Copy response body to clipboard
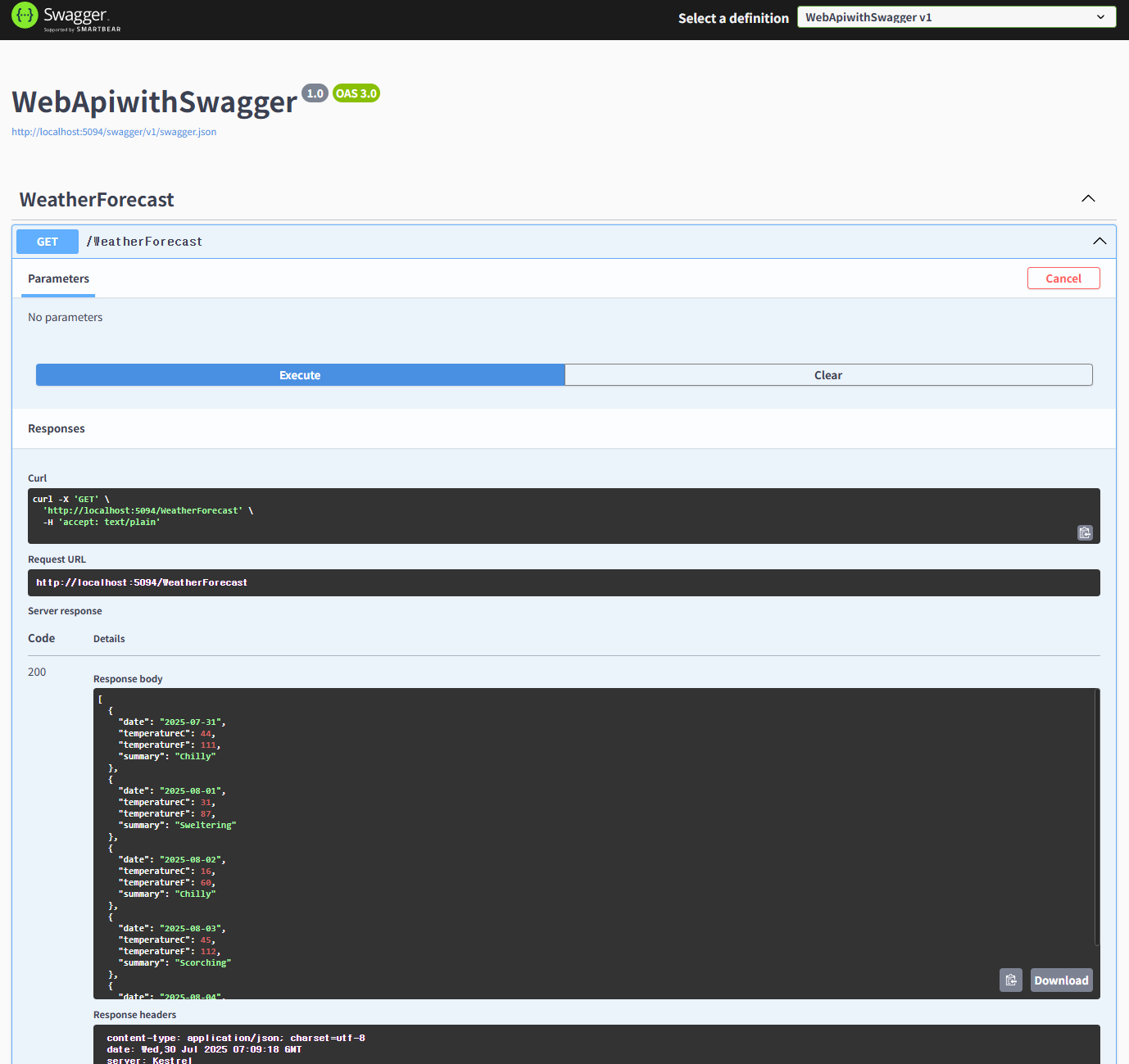Image resolution: width=1129 pixels, height=1064 pixels. [x=1011, y=980]
